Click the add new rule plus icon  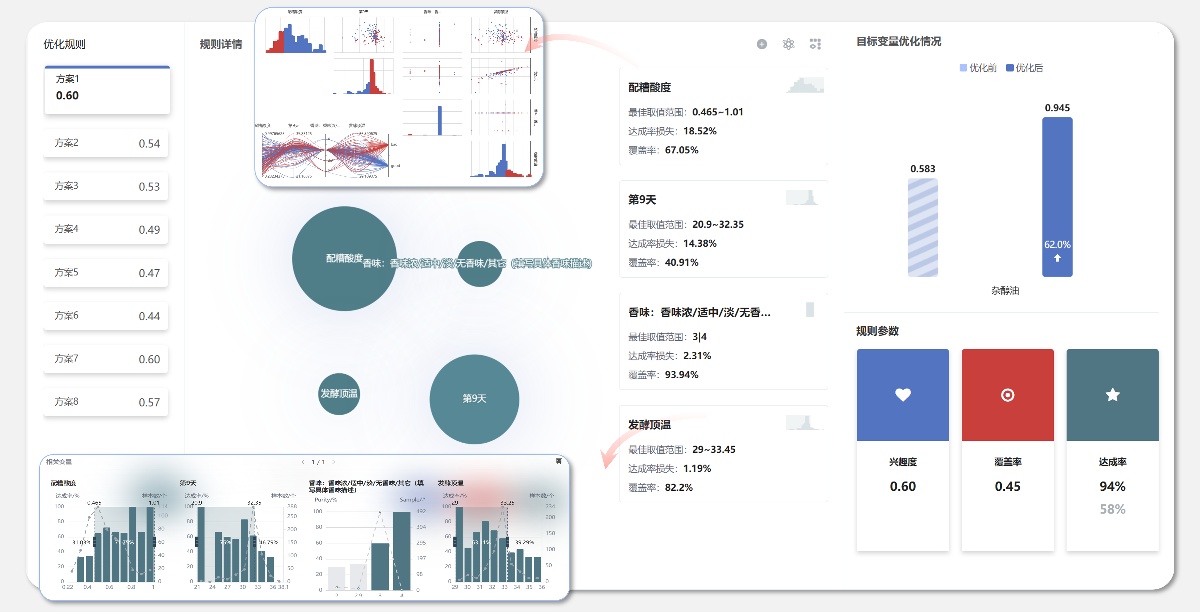[x=761, y=44]
